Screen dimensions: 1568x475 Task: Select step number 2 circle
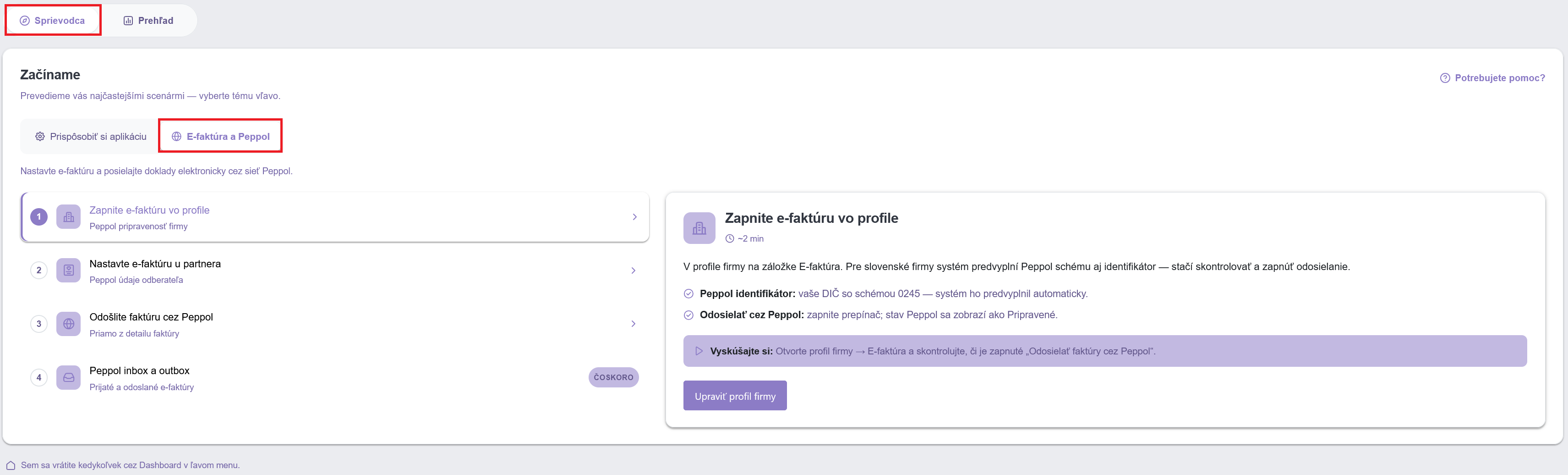click(39, 271)
